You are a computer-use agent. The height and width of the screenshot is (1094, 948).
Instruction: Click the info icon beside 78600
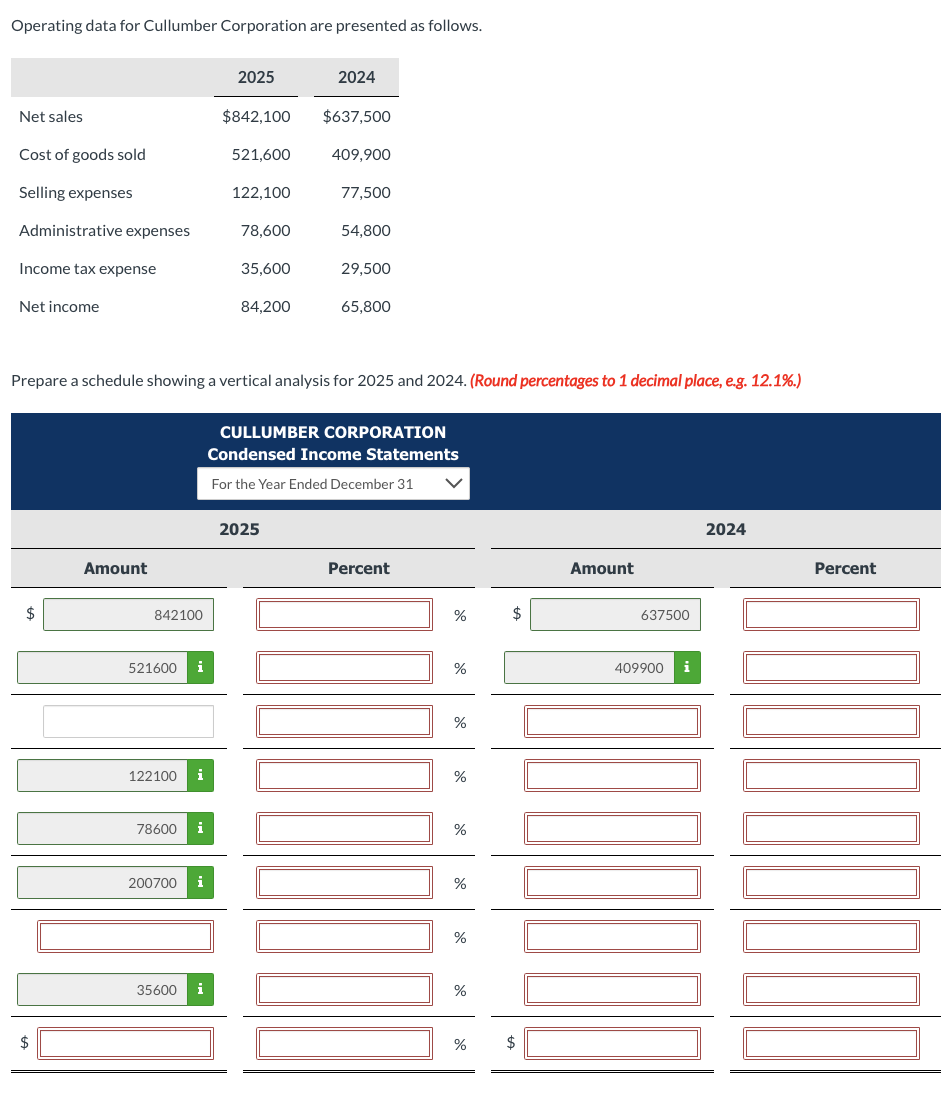[x=200, y=828]
